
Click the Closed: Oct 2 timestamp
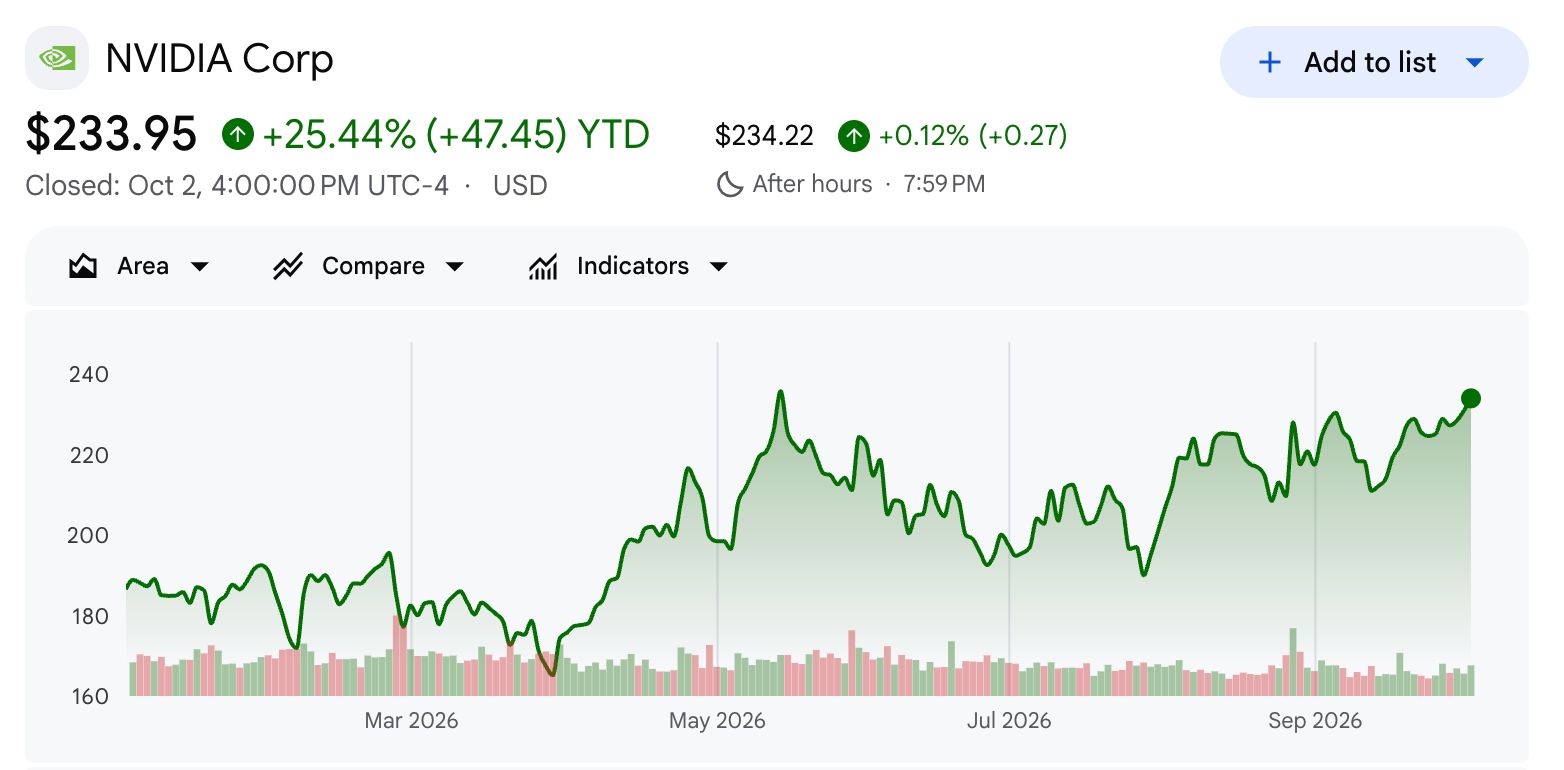coord(237,185)
